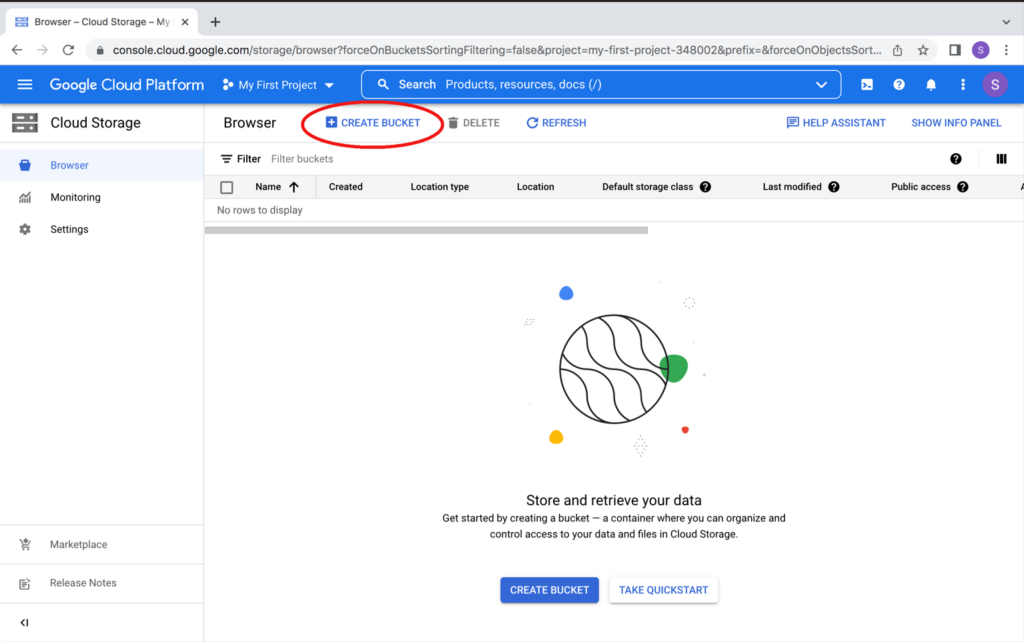Open Release Notes from the sidebar
This screenshot has width=1024, height=642.
pyautogui.click(x=82, y=583)
